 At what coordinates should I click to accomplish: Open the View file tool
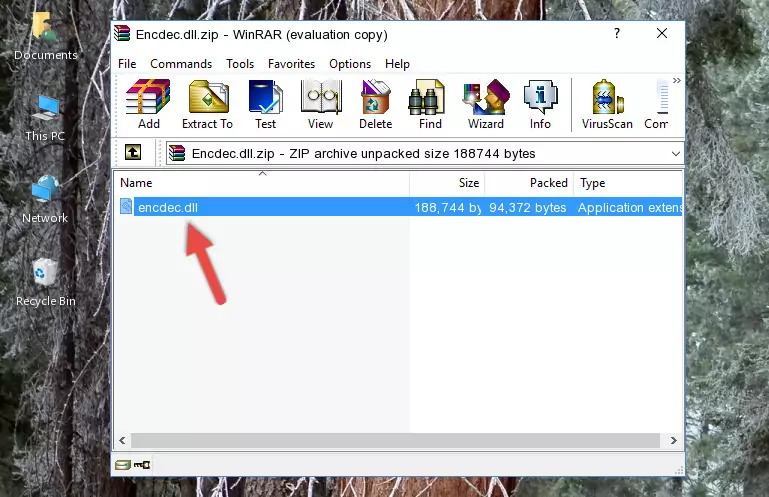coord(321,105)
